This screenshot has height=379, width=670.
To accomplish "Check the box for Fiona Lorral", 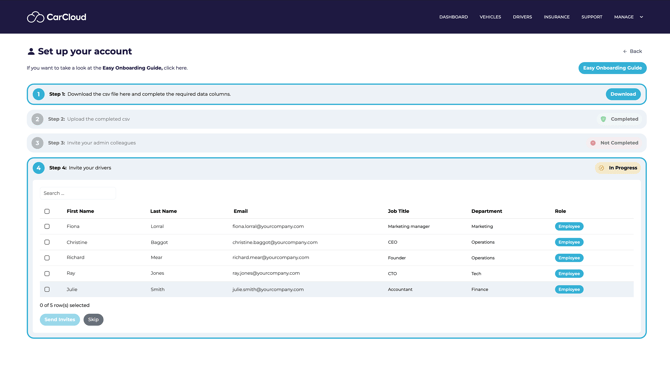I will click(47, 226).
